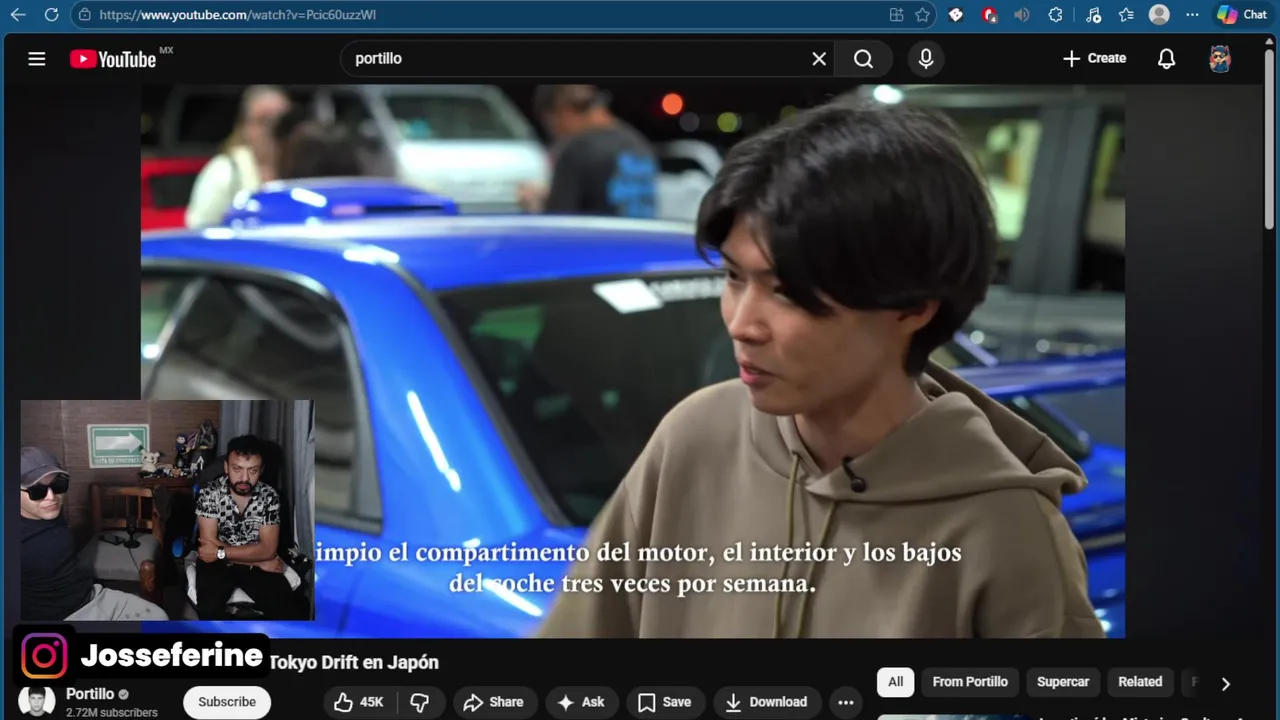Image resolution: width=1280 pixels, height=720 pixels.
Task: Run the search with the magnifier button
Action: click(863, 59)
